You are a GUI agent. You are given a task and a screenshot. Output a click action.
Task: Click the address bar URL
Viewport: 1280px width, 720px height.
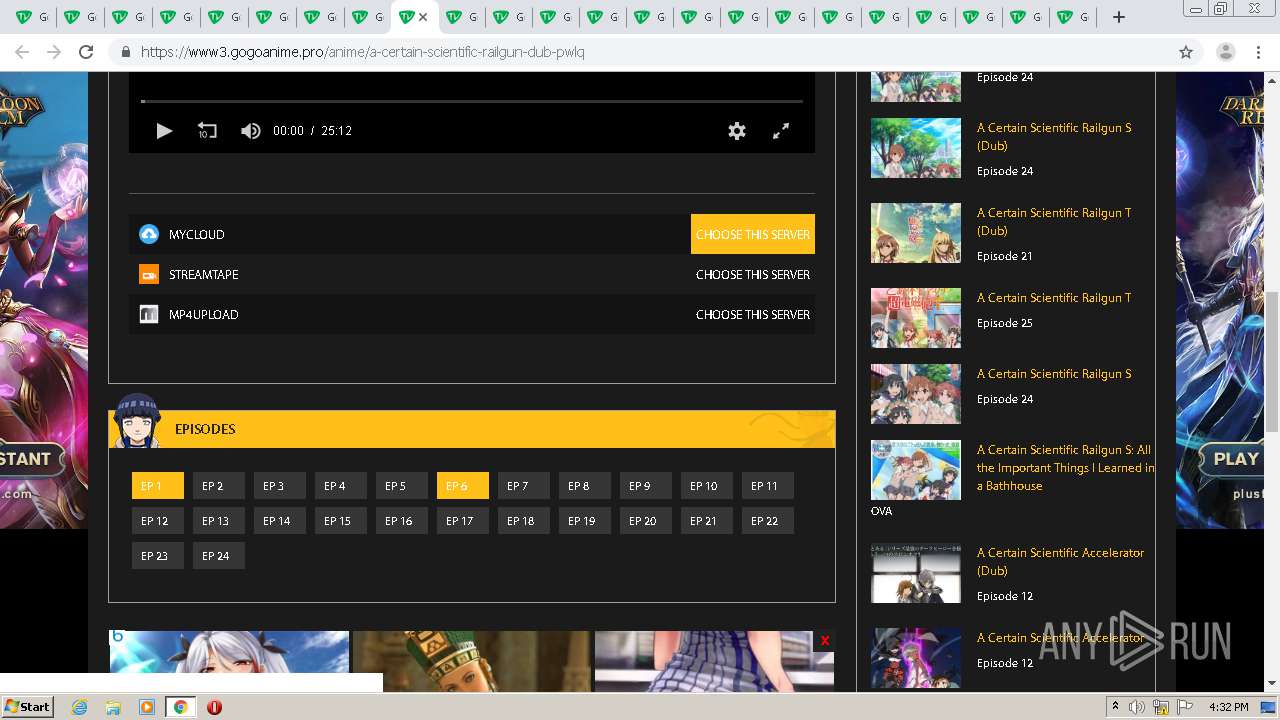coord(363,52)
